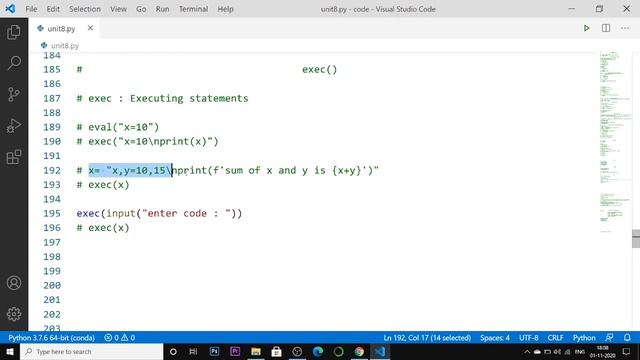Open Cortana circle on the taskbar
Screen dimensions: 640x360
(173, 351)
